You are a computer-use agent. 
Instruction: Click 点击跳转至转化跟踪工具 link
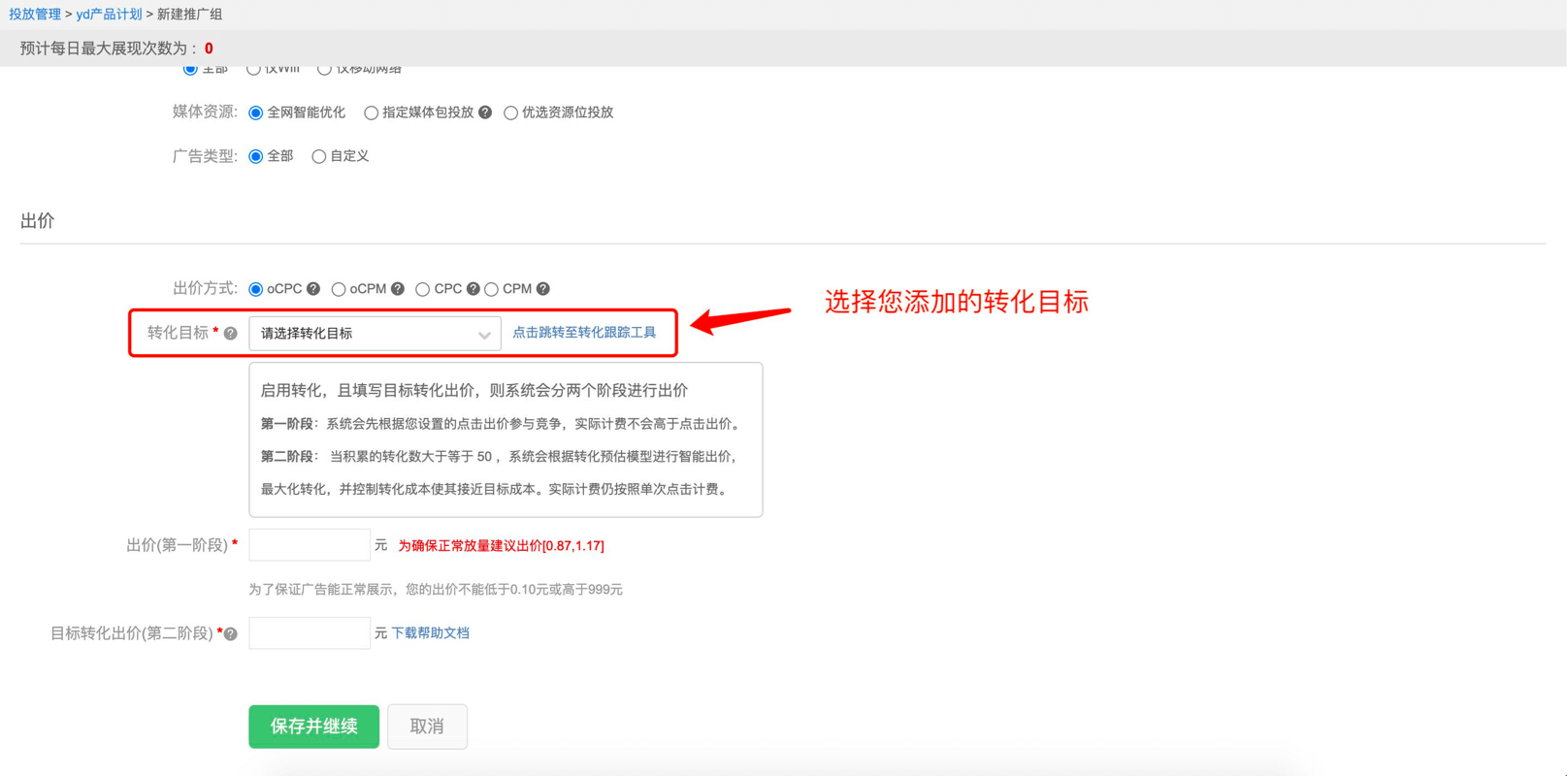tap(584, 333)
